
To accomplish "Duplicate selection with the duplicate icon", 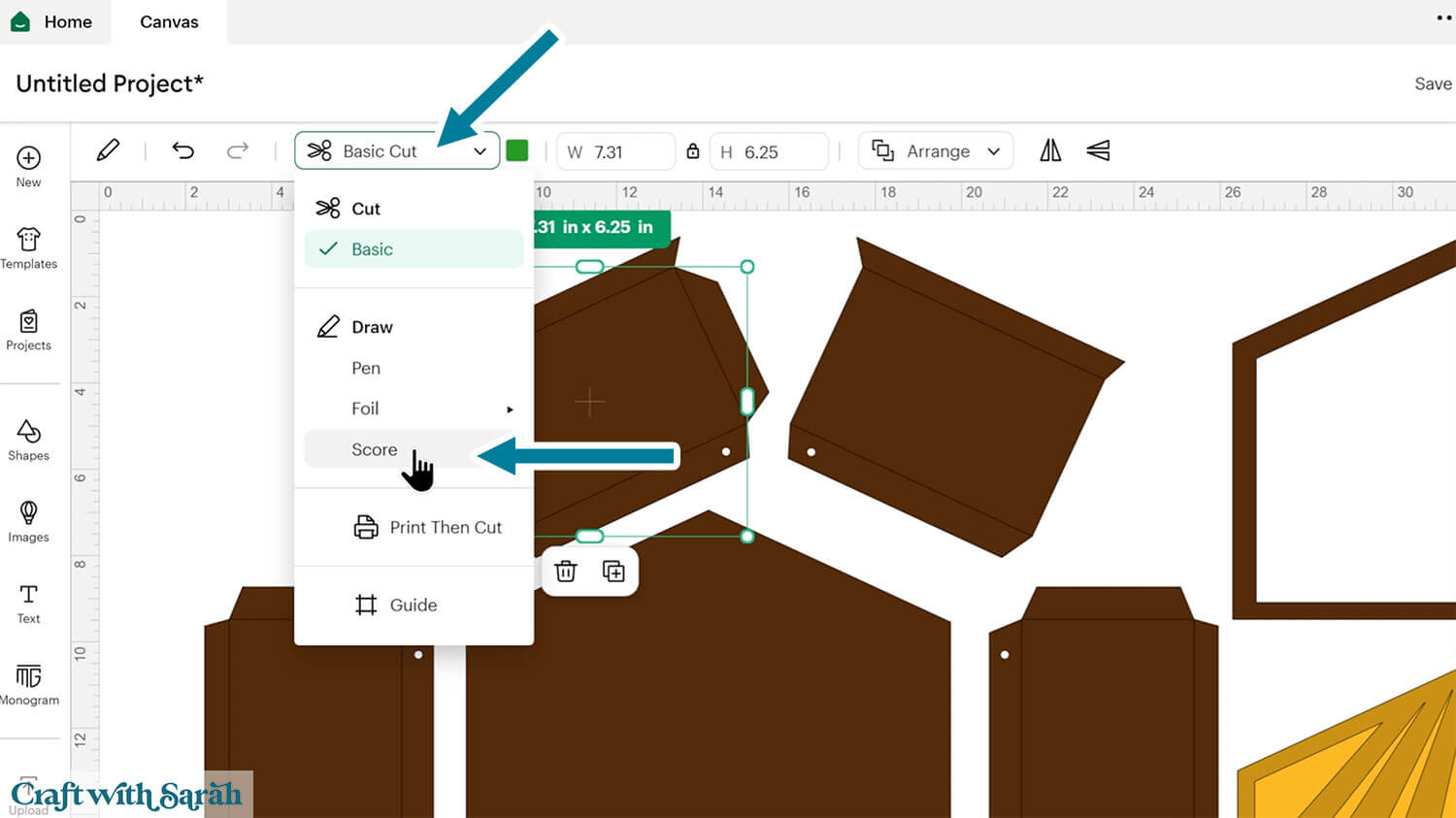I will tap(613, 572).
